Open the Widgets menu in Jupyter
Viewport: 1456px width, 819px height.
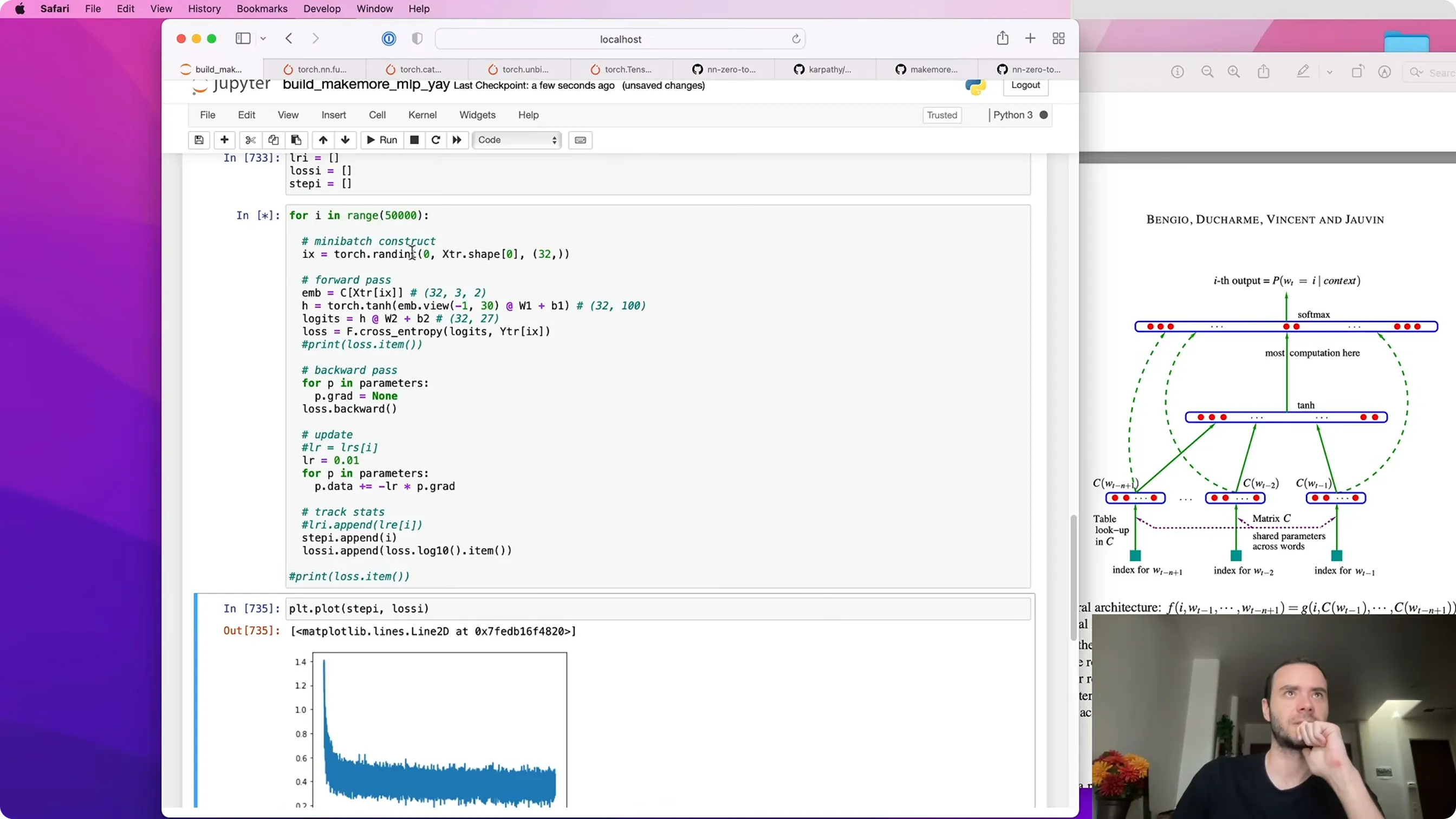(477, 115)
